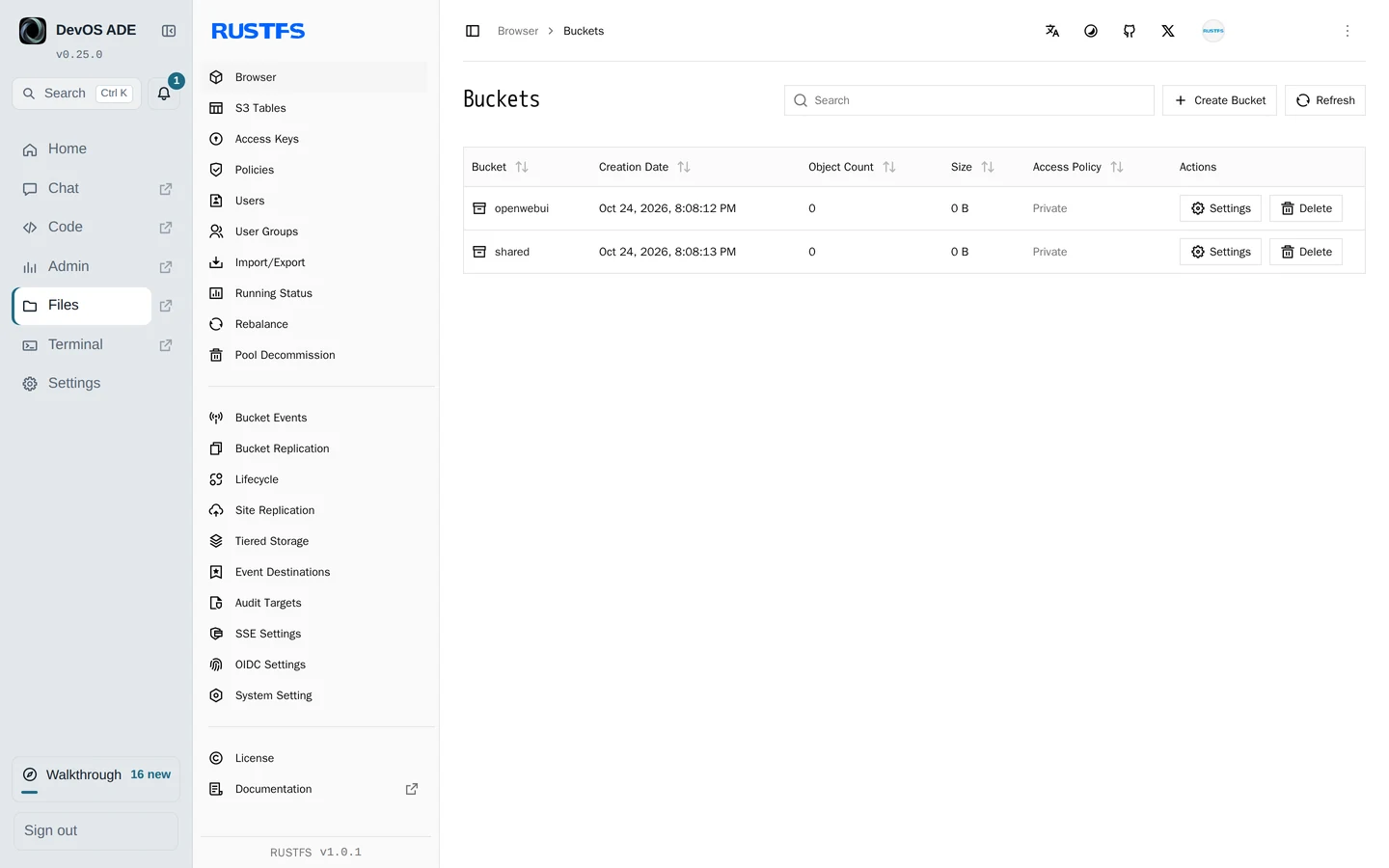Open the language translation icon
The width and height of the screenshot is (1389, 868).
(1052, 31)
